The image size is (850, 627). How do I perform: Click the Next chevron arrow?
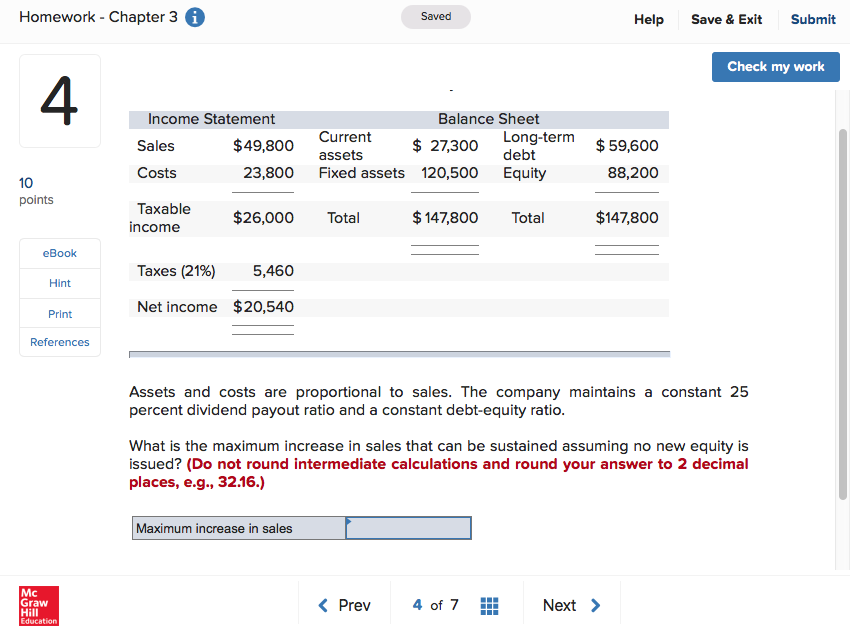tap(595, 605)
